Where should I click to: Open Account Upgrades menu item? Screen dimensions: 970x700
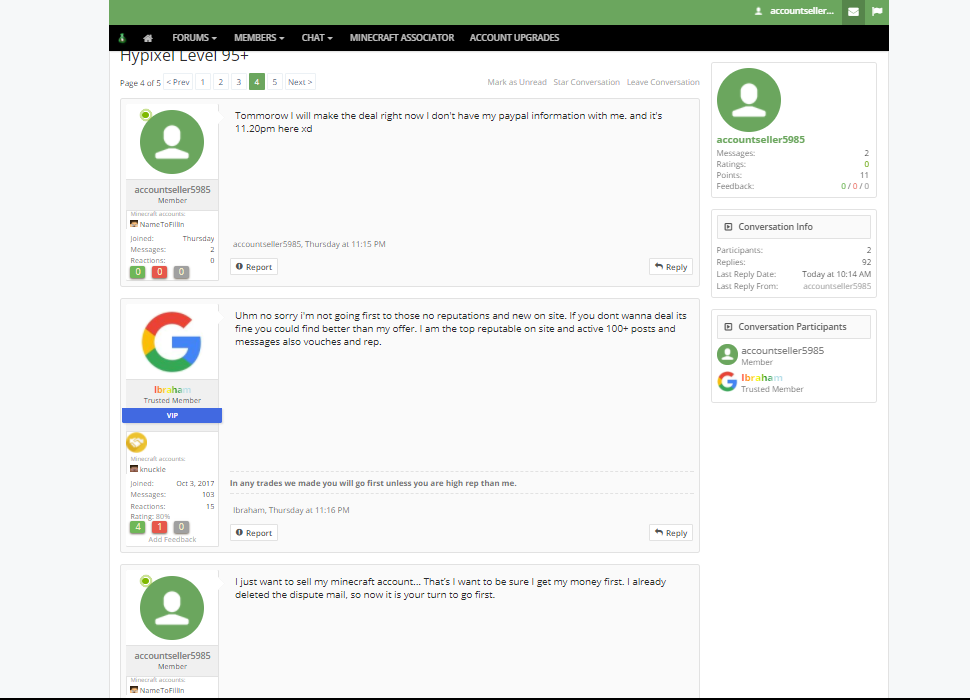coord(514,38)
